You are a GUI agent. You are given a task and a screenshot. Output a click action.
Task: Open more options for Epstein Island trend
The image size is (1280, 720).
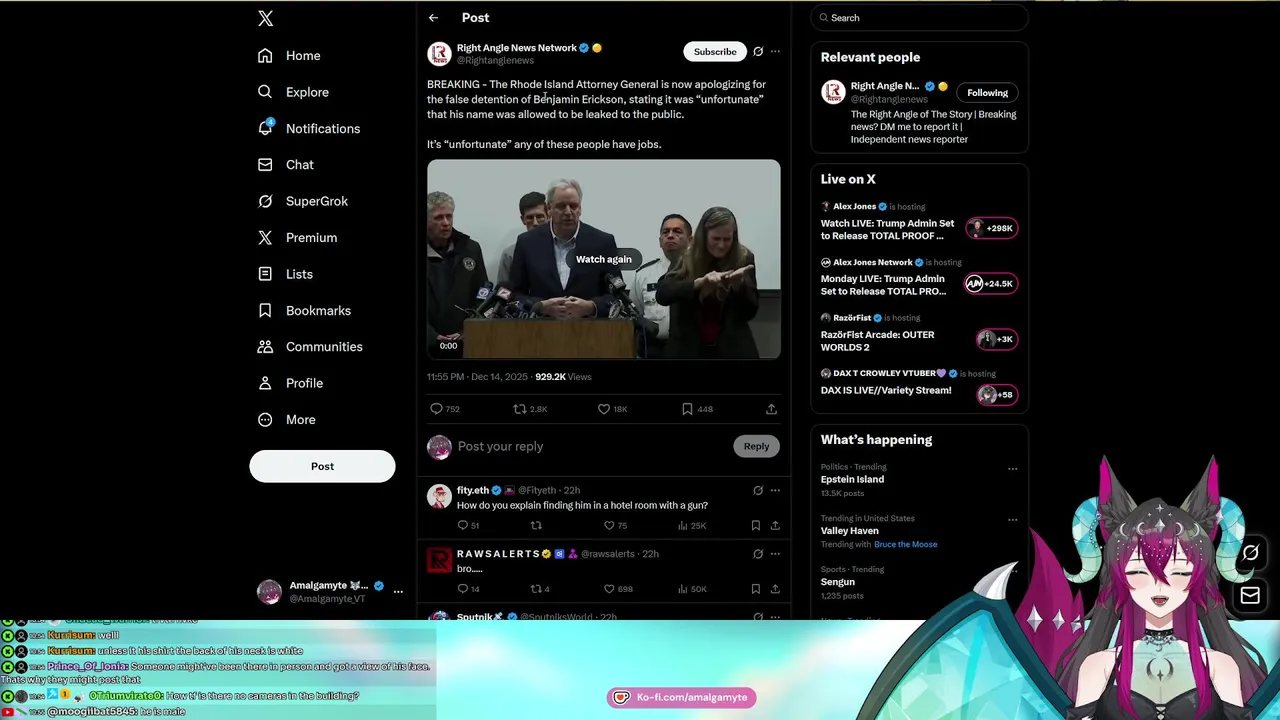[1012, 469]
